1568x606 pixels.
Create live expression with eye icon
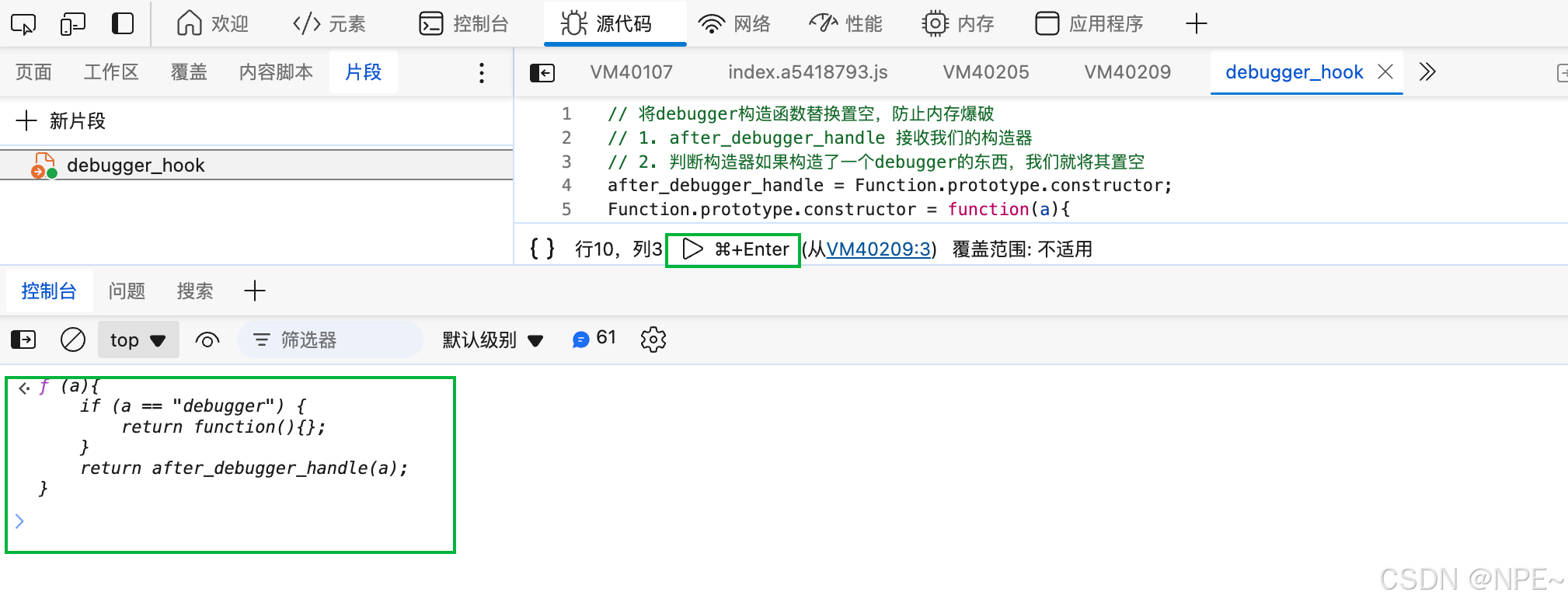coord(207,340)
